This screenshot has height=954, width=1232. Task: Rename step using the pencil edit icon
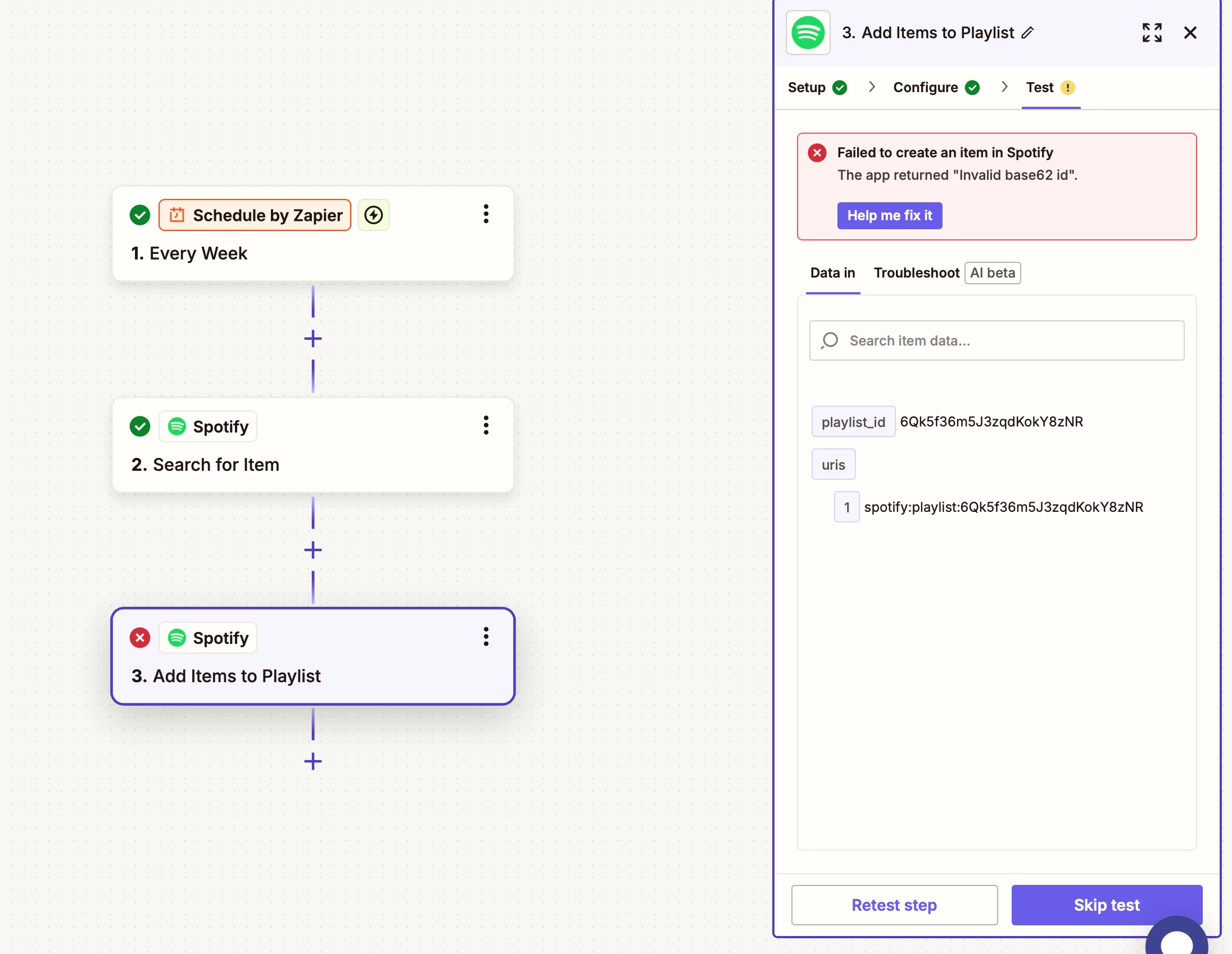click(1028, 33)
